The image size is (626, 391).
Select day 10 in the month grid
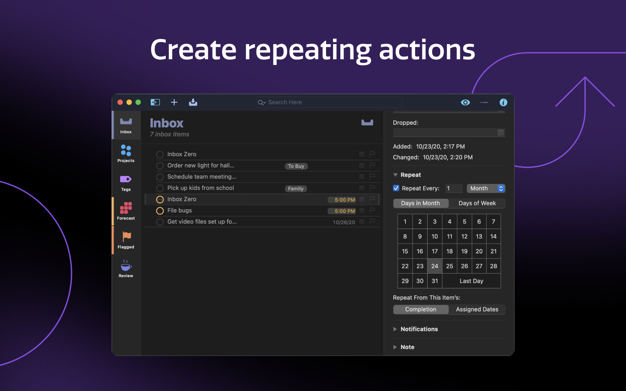[434, 236]
